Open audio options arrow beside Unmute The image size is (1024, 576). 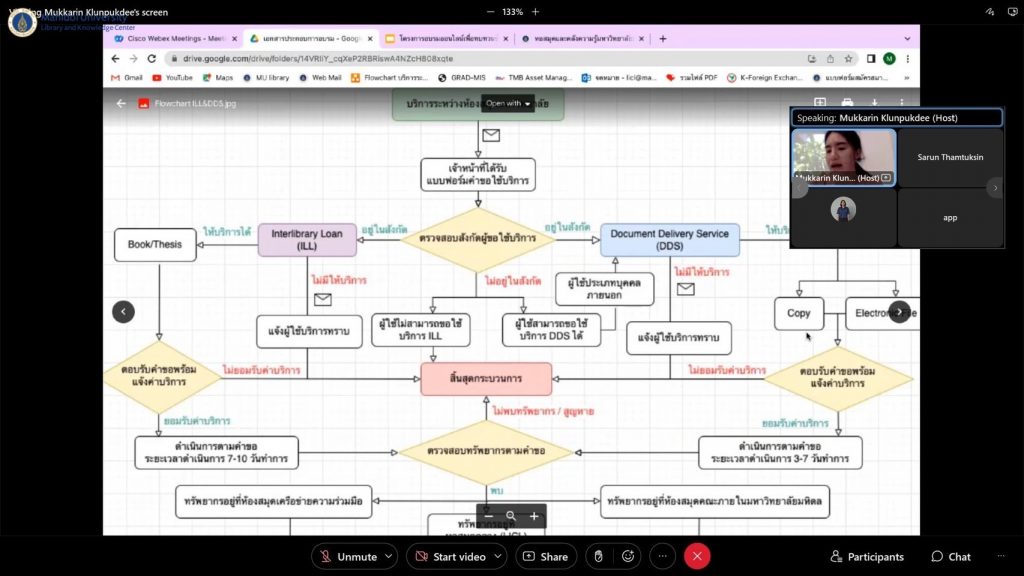tap(389, 556)
